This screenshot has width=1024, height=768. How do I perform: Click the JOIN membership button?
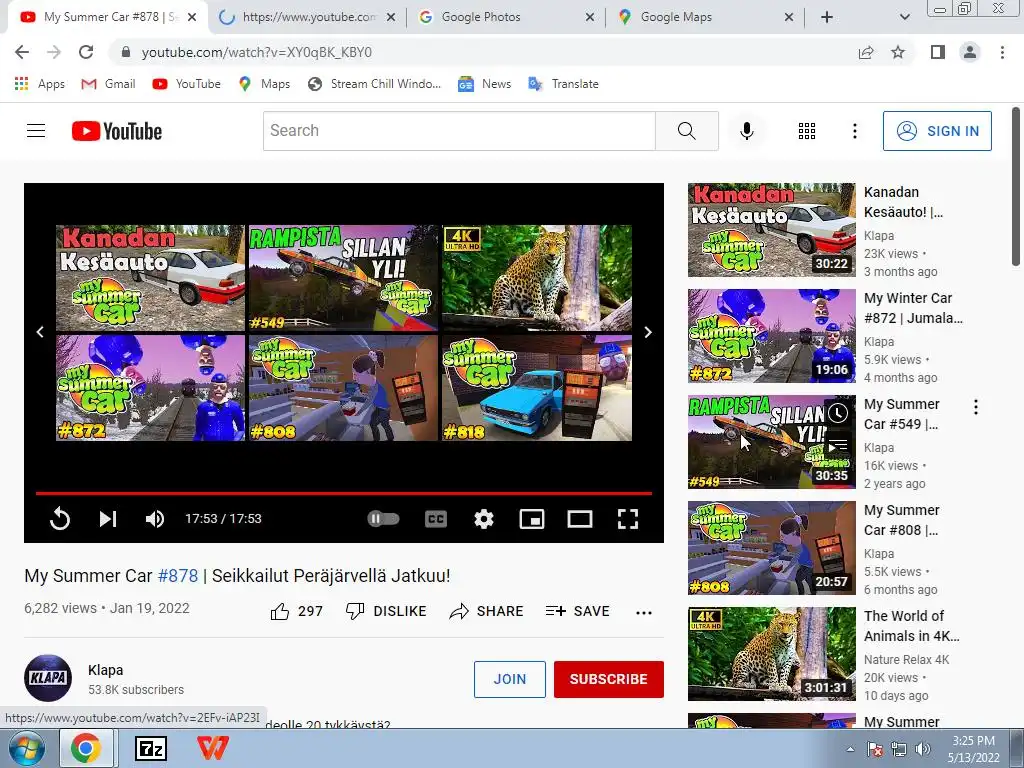[509, 679]
